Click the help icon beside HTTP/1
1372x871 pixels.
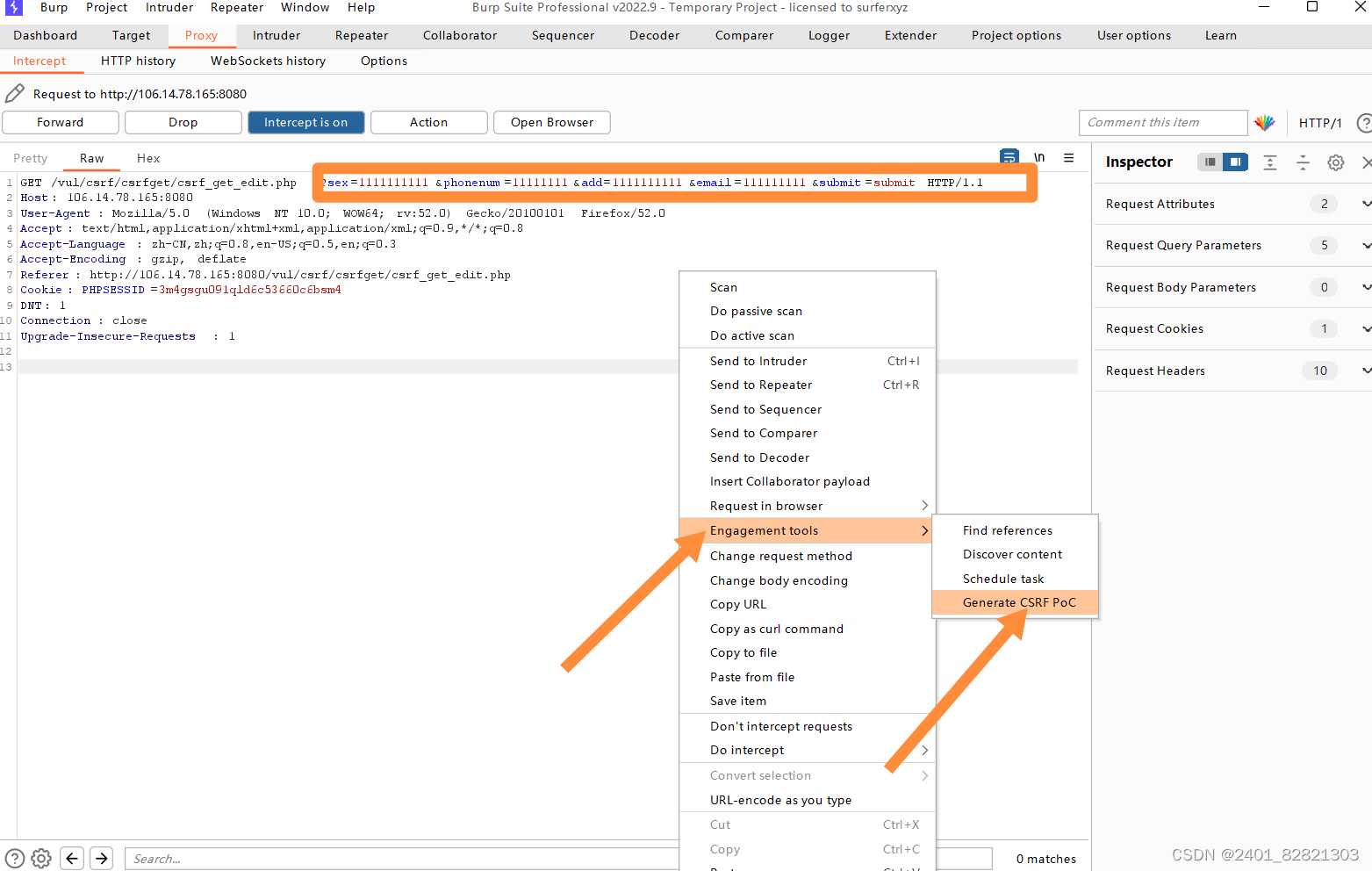[x=1364, y=123]
